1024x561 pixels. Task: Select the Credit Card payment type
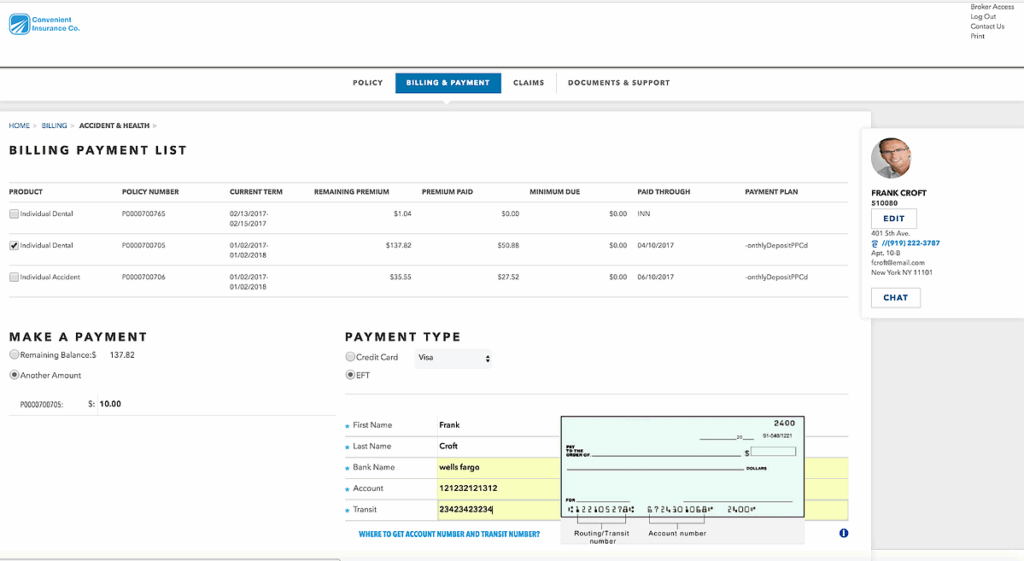tap(350, 357)
